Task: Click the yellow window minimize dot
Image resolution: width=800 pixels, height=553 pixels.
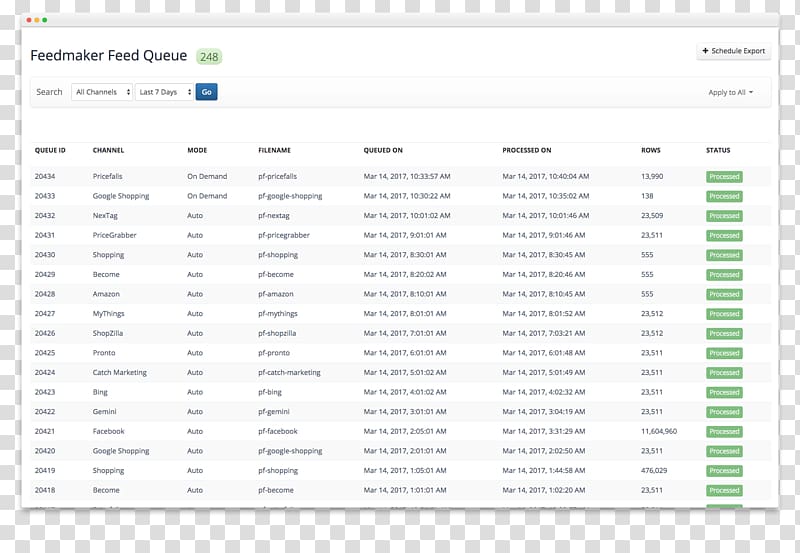Action: coord(37,20)
